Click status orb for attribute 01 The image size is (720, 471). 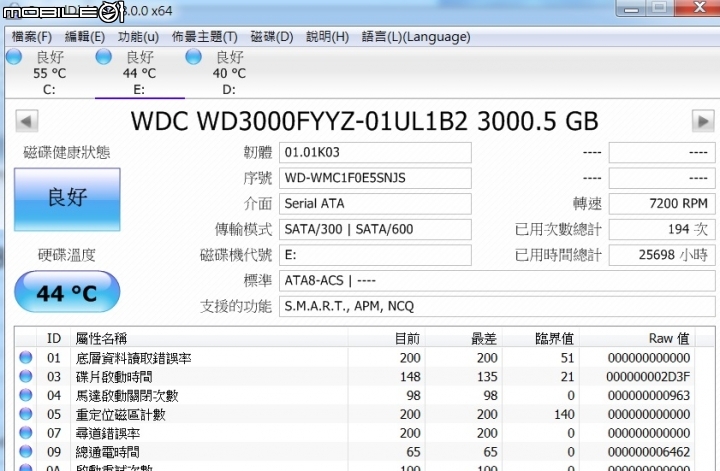pos(26,357)
